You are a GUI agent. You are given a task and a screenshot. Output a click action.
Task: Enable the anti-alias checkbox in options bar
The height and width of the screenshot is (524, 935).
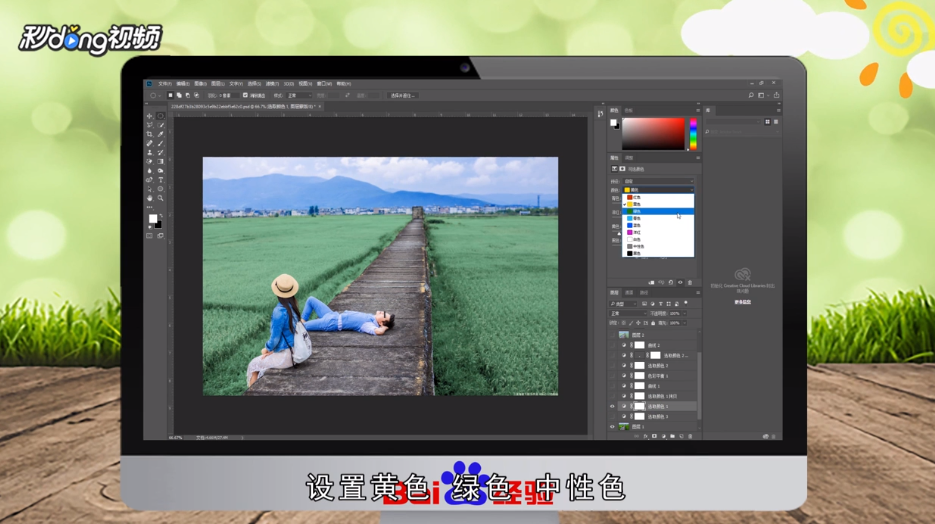click(245, 95)
